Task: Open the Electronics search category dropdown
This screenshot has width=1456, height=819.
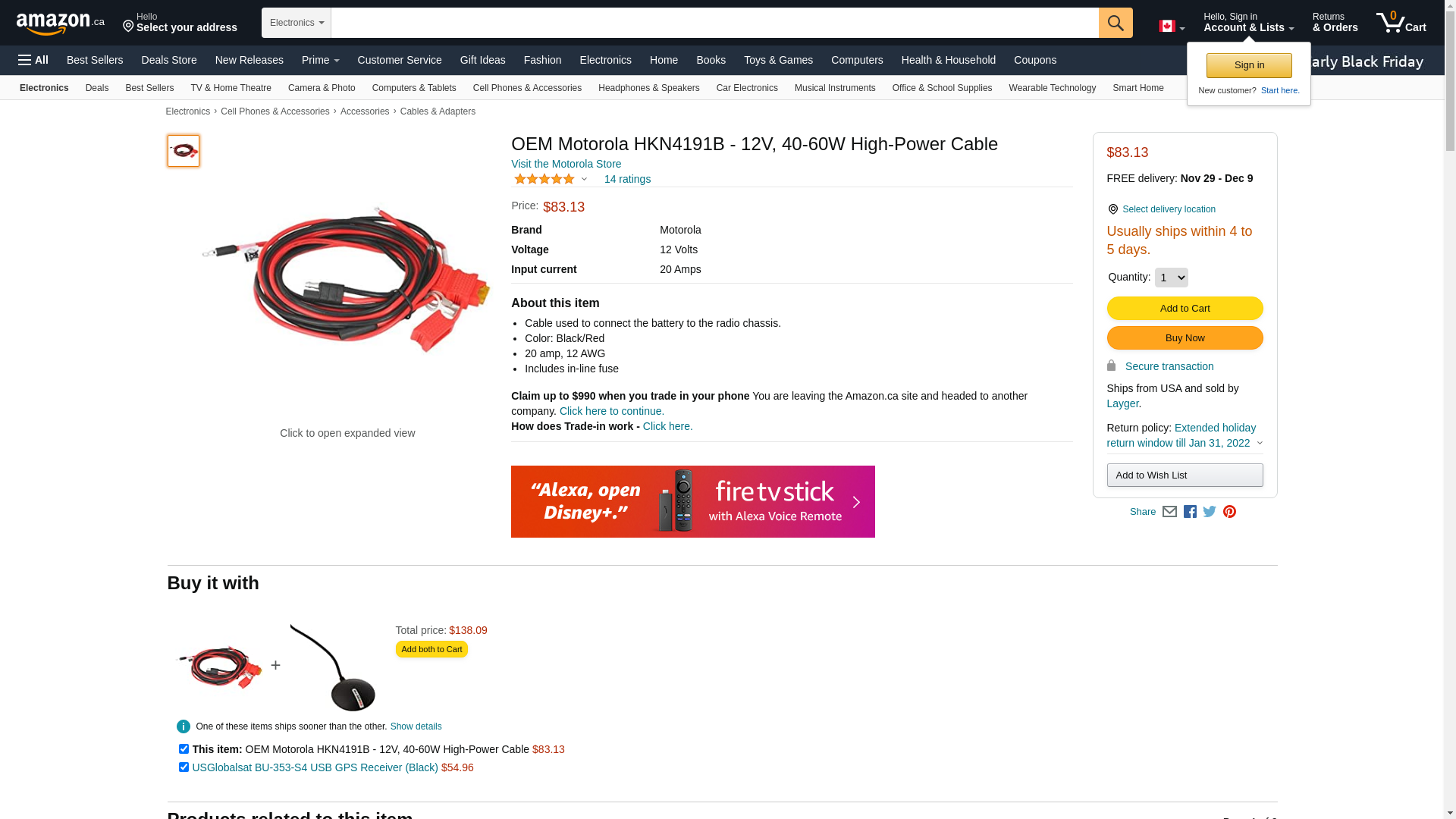Action: 297,23
